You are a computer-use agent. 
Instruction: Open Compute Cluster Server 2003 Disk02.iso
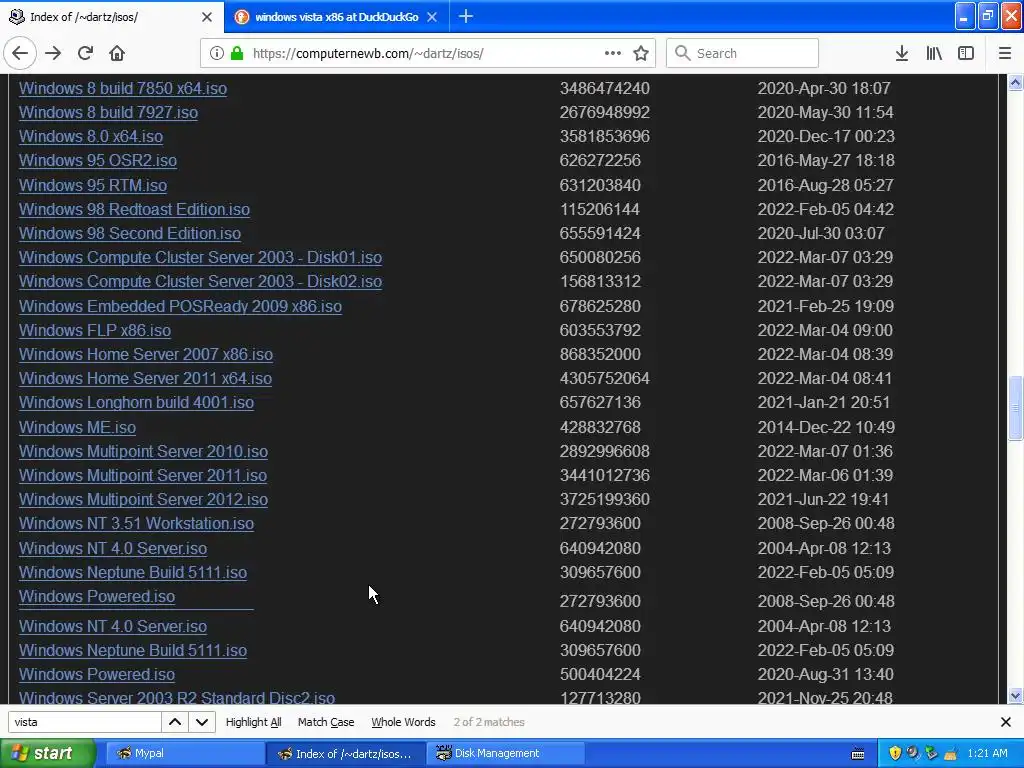200,281
